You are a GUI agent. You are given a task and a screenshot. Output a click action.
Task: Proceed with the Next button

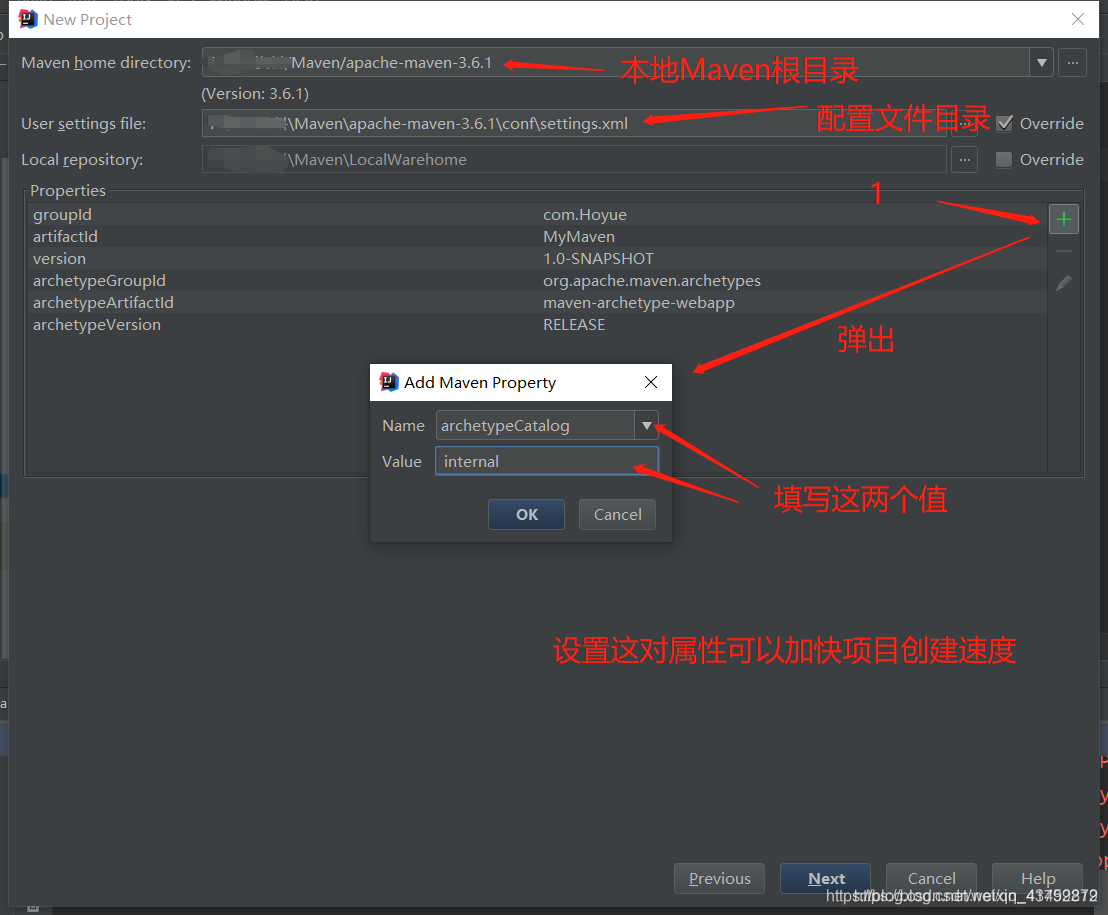(x=825, y=878)
